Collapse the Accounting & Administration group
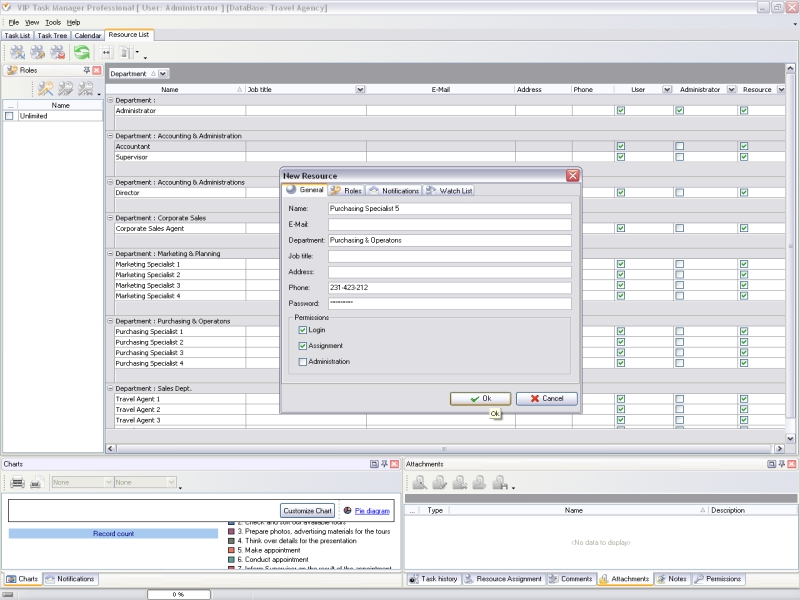Viewport: 800px width, 600px height. pos(110,136)
